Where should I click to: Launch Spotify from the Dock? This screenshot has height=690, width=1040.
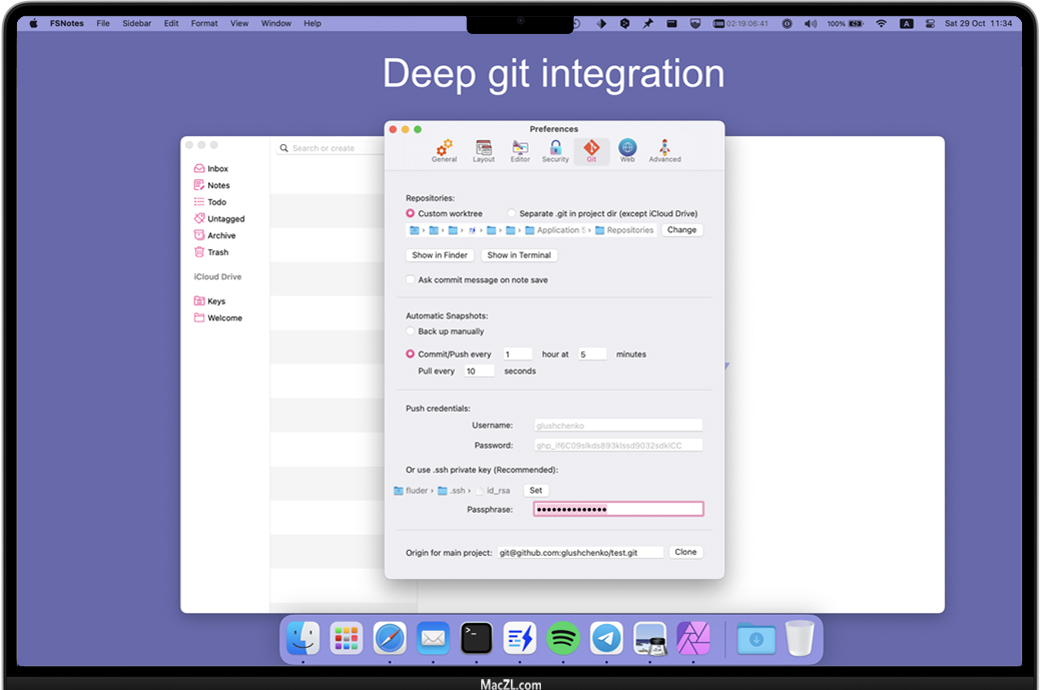point(563,638)
